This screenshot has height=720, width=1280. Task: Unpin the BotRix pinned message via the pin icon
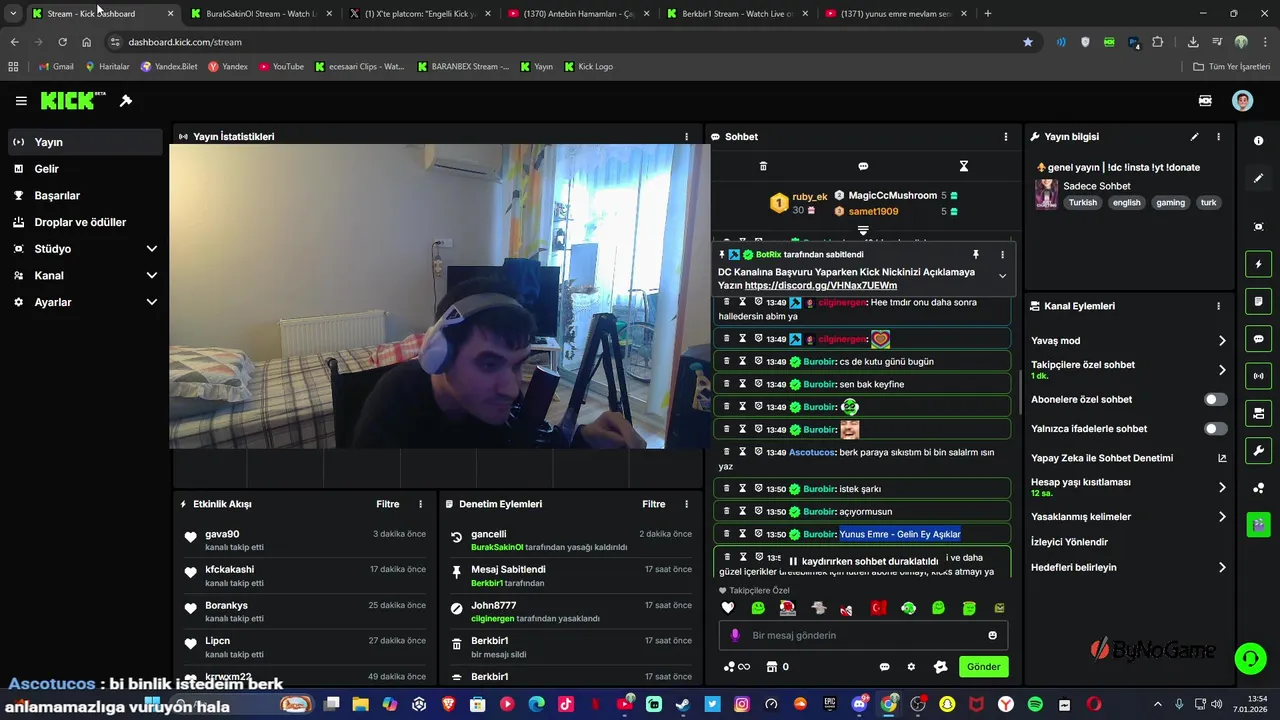976,255
